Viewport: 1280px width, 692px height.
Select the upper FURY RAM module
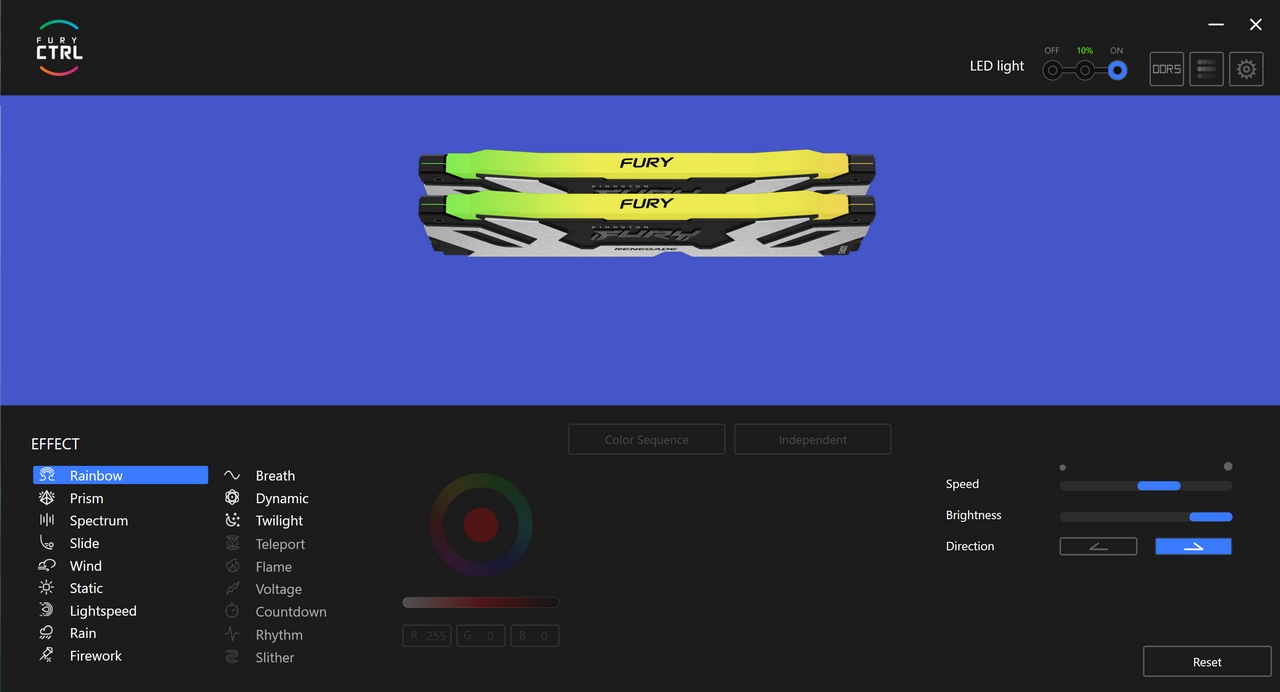pos(647,170)
